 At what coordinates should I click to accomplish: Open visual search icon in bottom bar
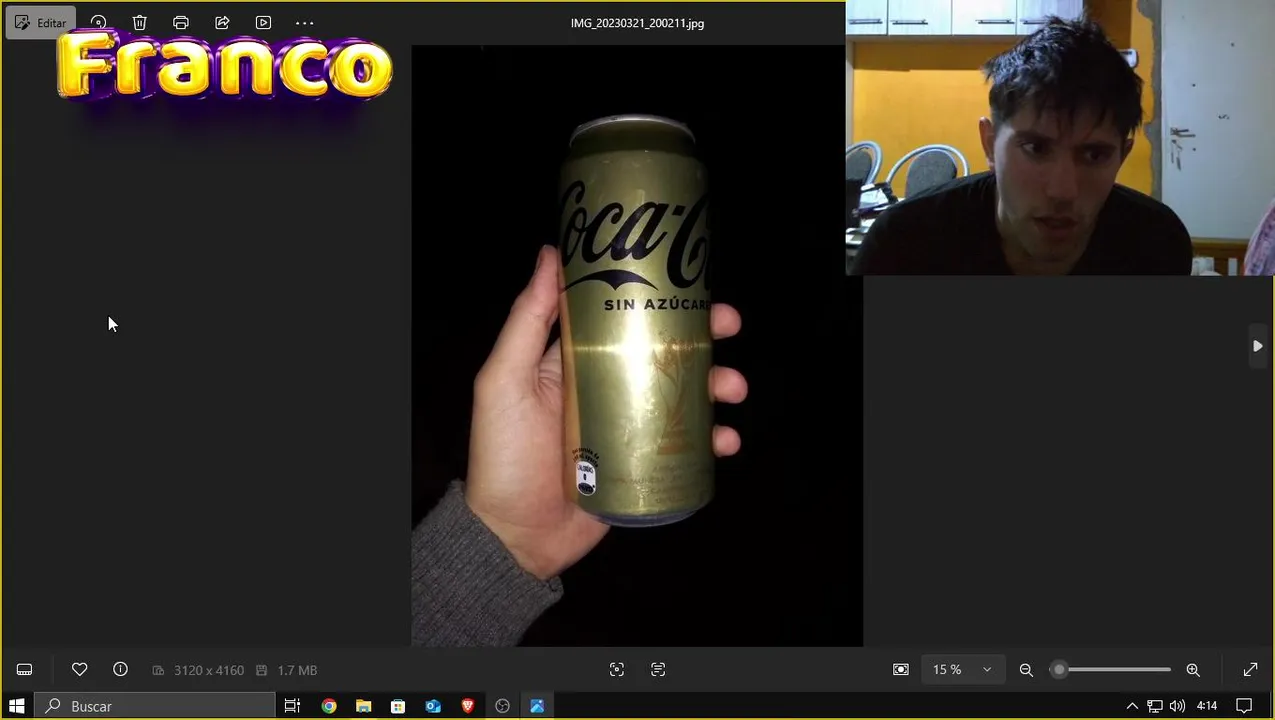[x=617, y=670]
